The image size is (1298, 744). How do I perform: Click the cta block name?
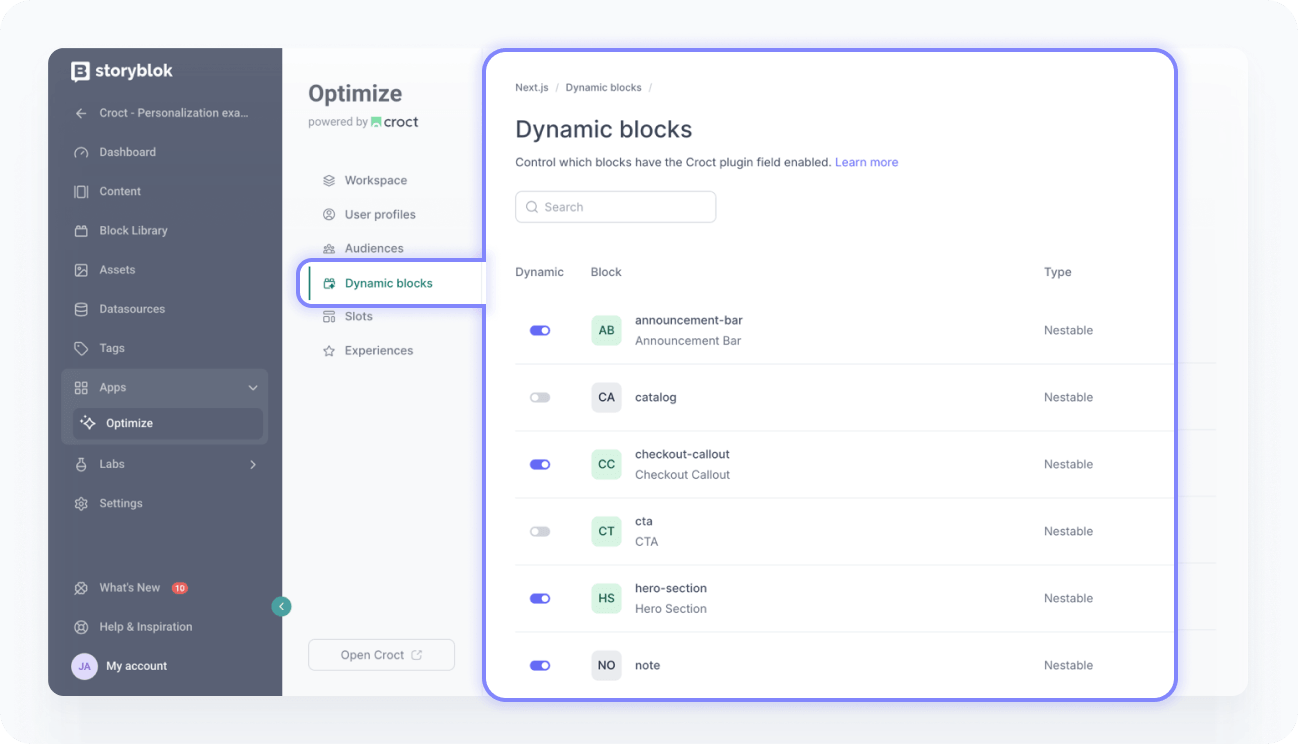[644, 521]
